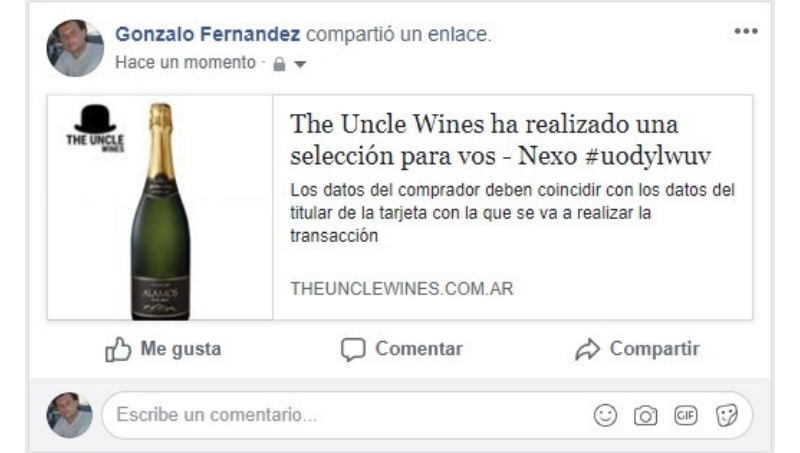Focus the 'Escribe un comentario' field
Image resolution: width=800 pixels, height=453 pixels.
[x=427, y=415]
